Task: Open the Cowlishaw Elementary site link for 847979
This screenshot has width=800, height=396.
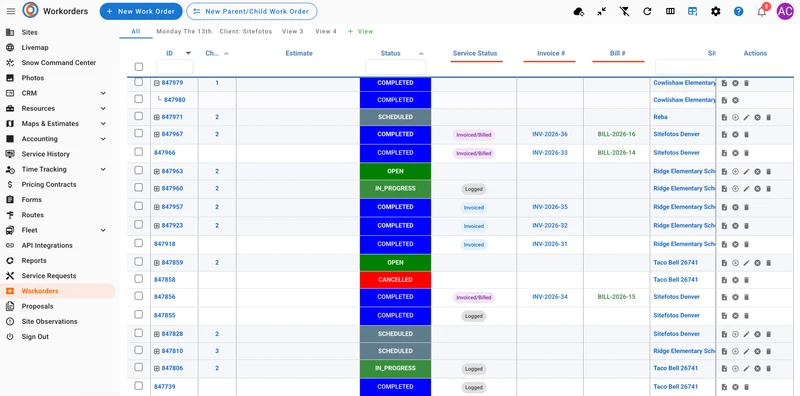Action: 685,83
